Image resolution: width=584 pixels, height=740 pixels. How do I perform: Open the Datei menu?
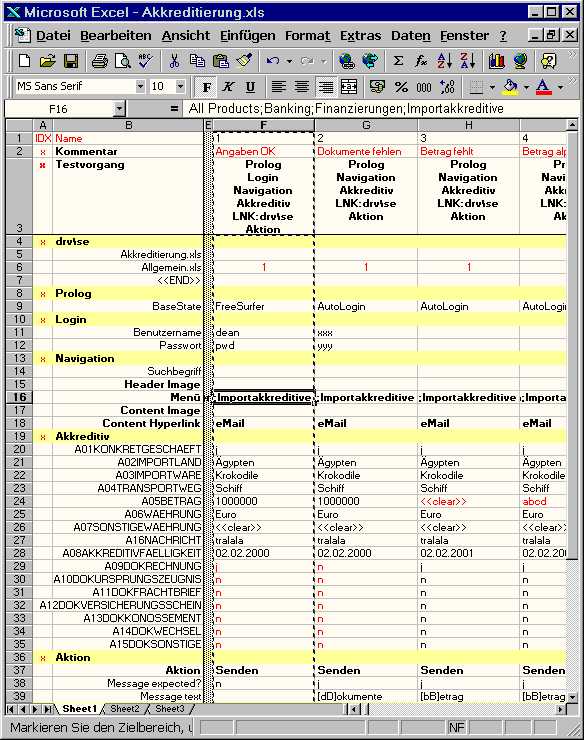(53, 36)
